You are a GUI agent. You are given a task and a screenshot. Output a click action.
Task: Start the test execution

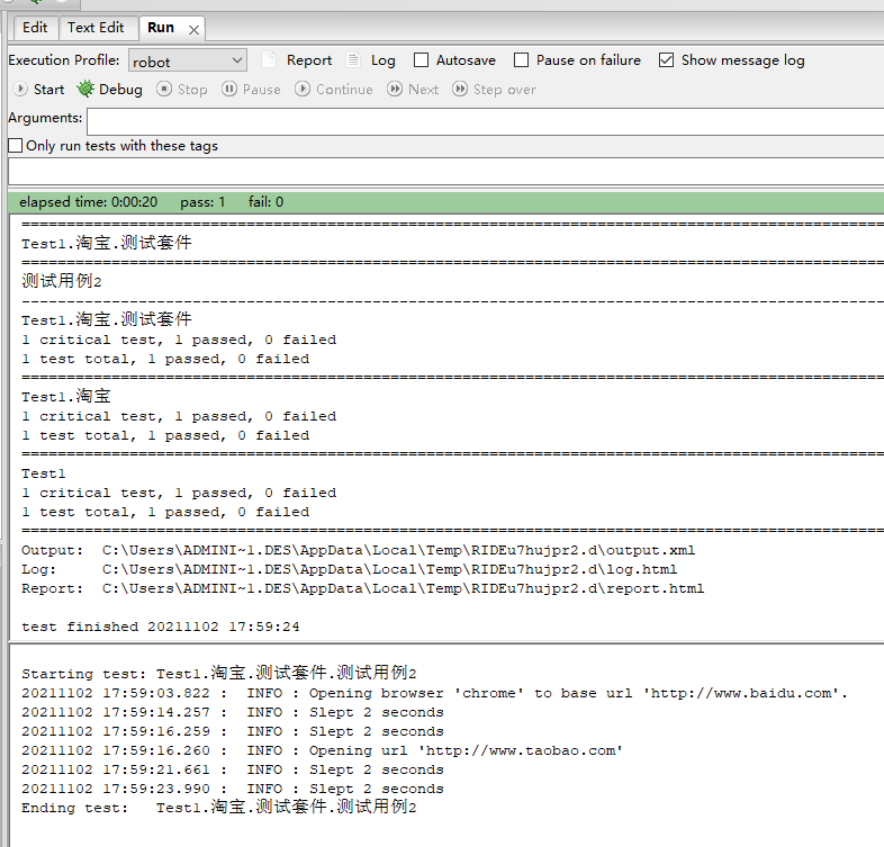39,89
